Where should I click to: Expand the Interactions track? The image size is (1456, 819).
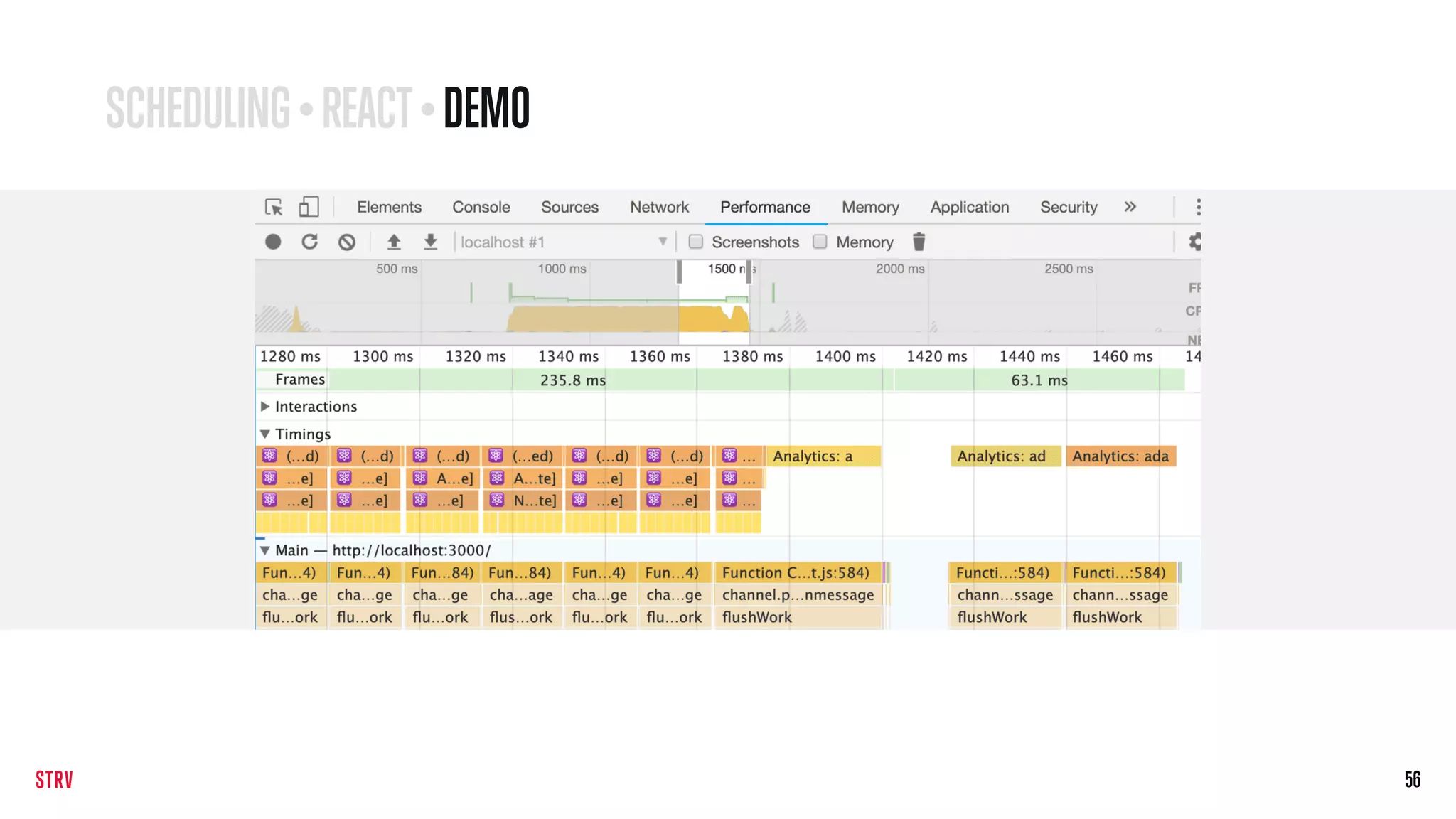pyautogui.click(x=265, y=407)
